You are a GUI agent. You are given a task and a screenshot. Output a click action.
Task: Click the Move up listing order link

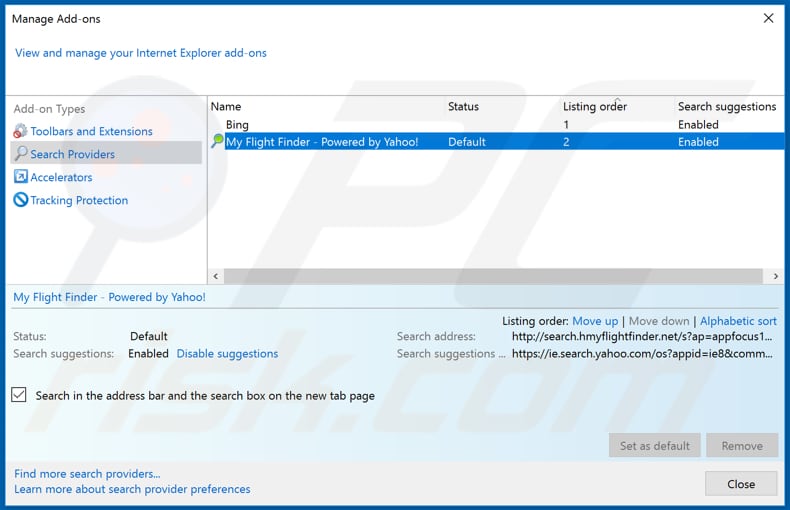[x=595, y=321]
